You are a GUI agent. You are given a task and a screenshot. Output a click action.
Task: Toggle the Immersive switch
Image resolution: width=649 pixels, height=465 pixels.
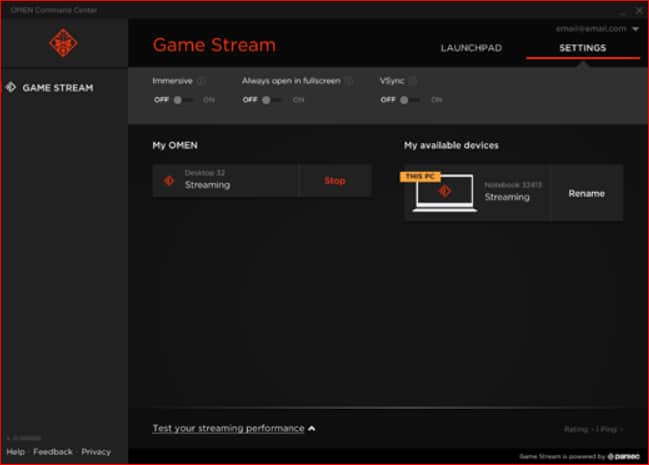click(182, 100)
